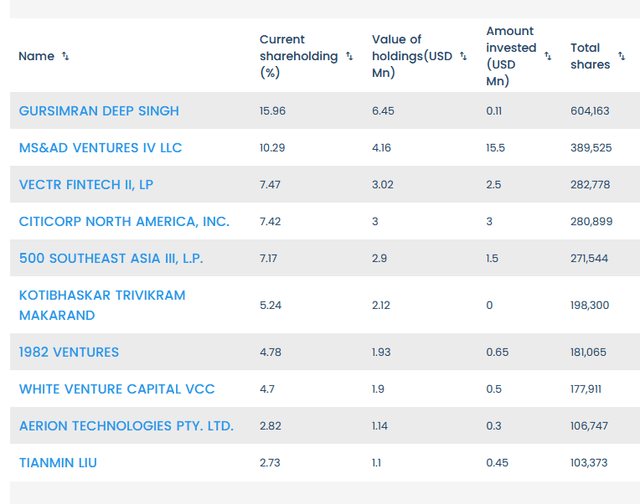Click the sort arrows beside Name header

point(66,56)
